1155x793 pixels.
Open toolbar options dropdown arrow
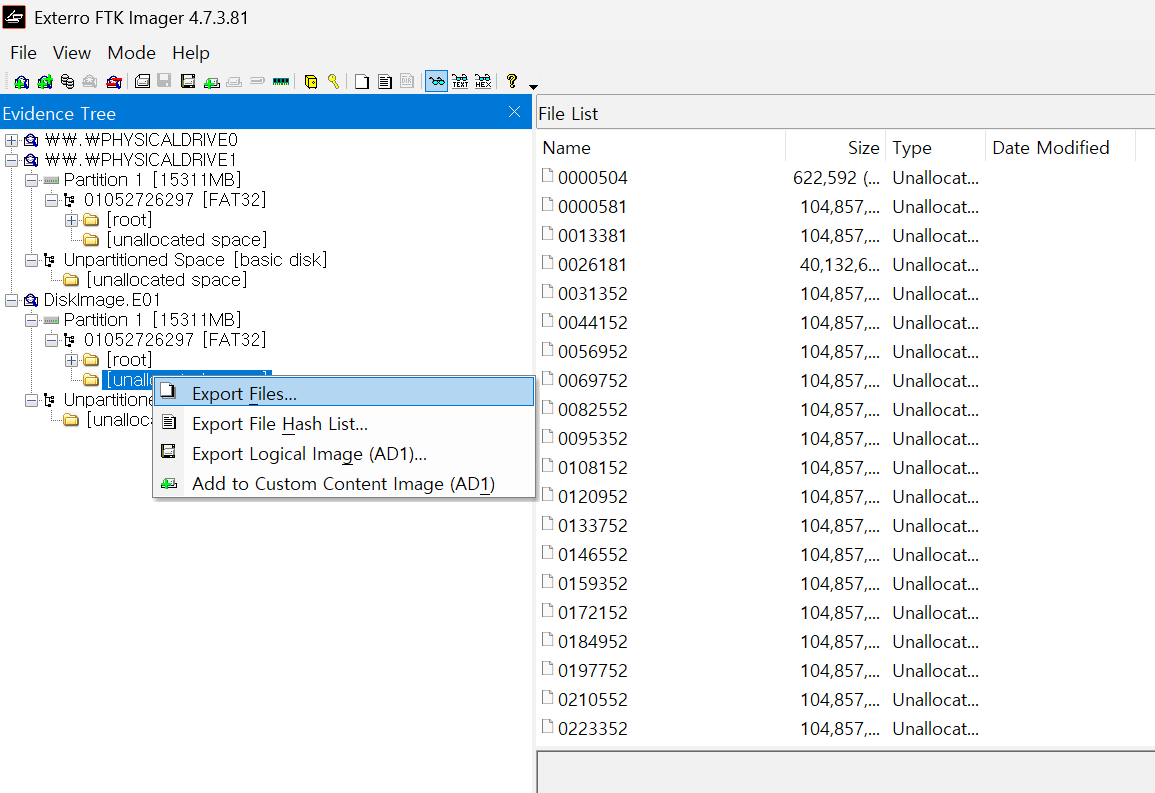[534, 86]
